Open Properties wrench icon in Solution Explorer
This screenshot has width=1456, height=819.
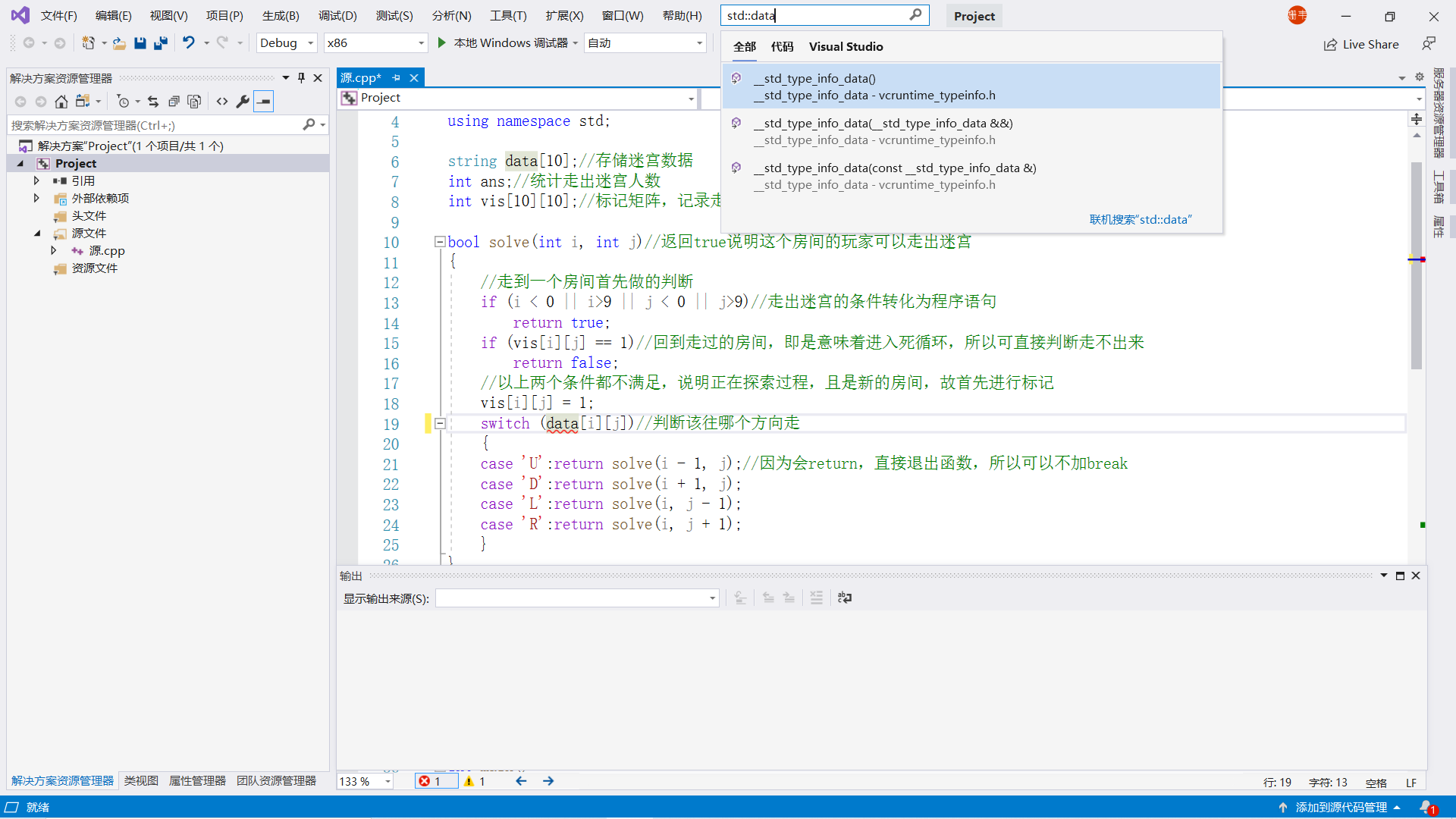pos(243,101)
